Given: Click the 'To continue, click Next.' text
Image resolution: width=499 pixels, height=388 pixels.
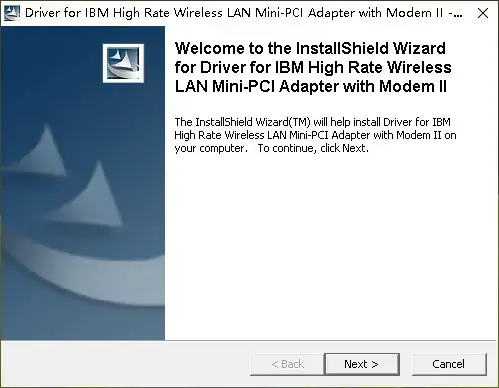Looking at the screenshot, I should tap(313, 148).
